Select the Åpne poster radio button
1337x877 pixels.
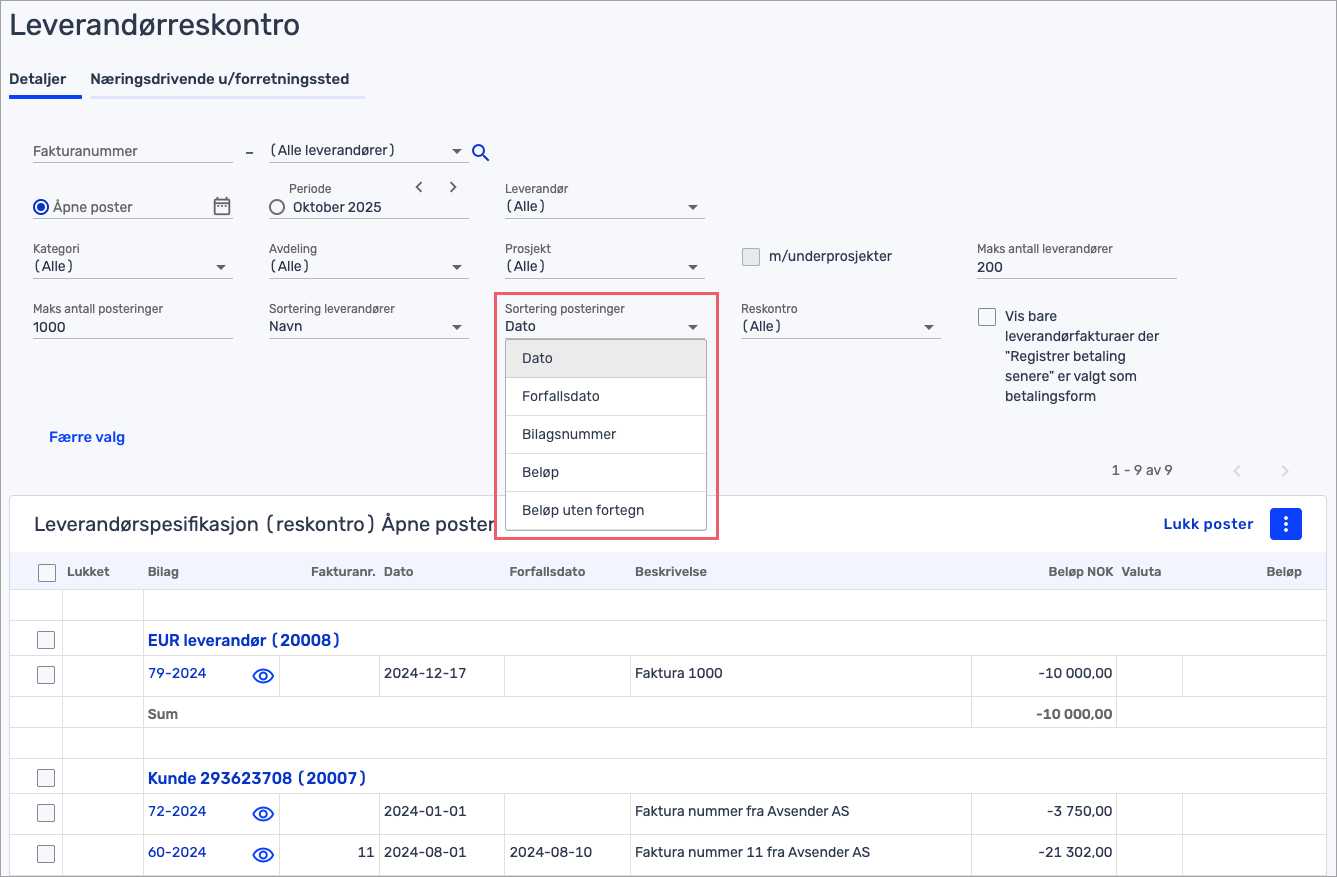tap(41, 207)
